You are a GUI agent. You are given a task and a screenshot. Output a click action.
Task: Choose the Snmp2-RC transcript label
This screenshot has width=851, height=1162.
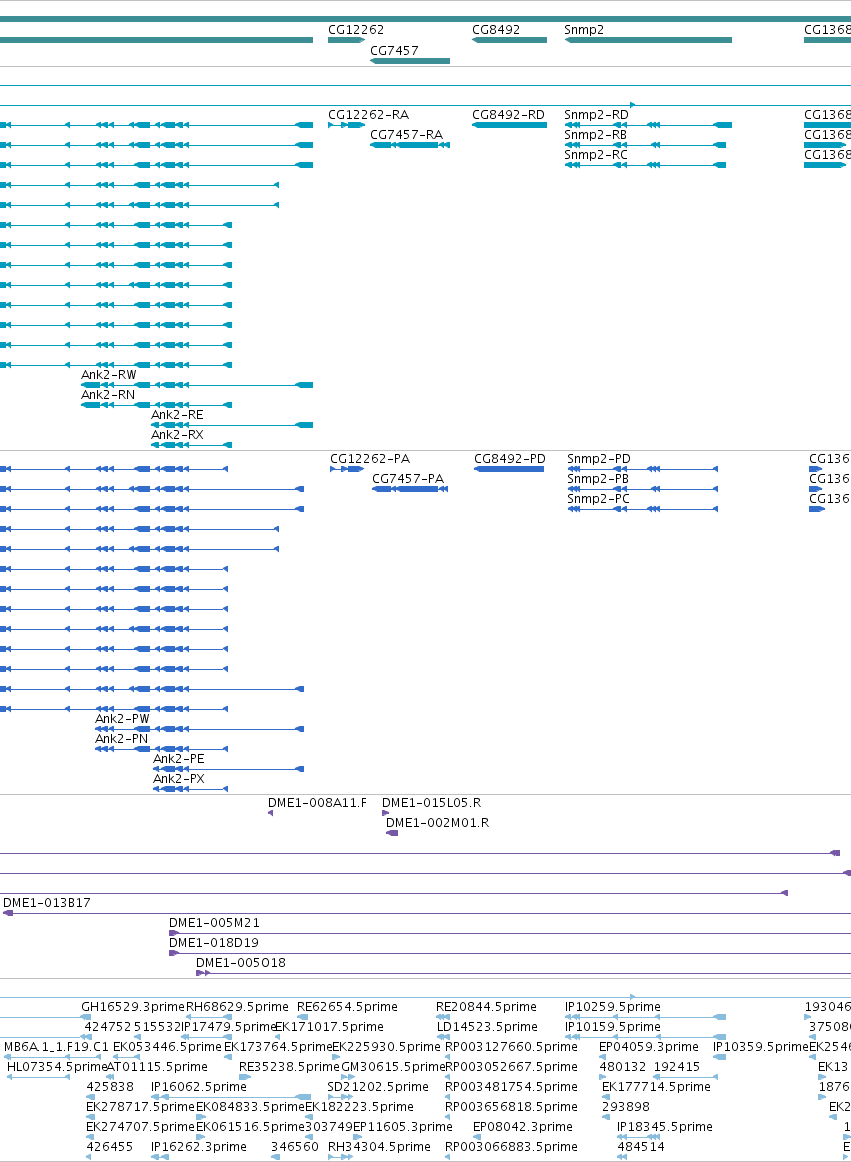[x=596, y=155]
